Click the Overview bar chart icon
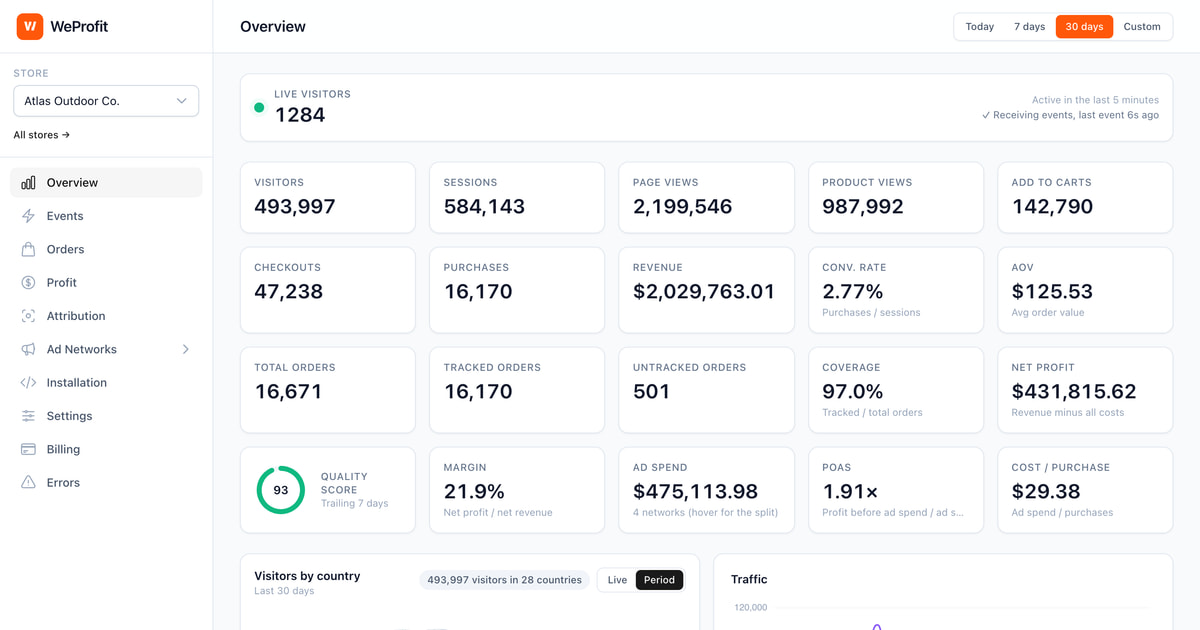This screenshot has width=1200, height=630. coord(28,183)
